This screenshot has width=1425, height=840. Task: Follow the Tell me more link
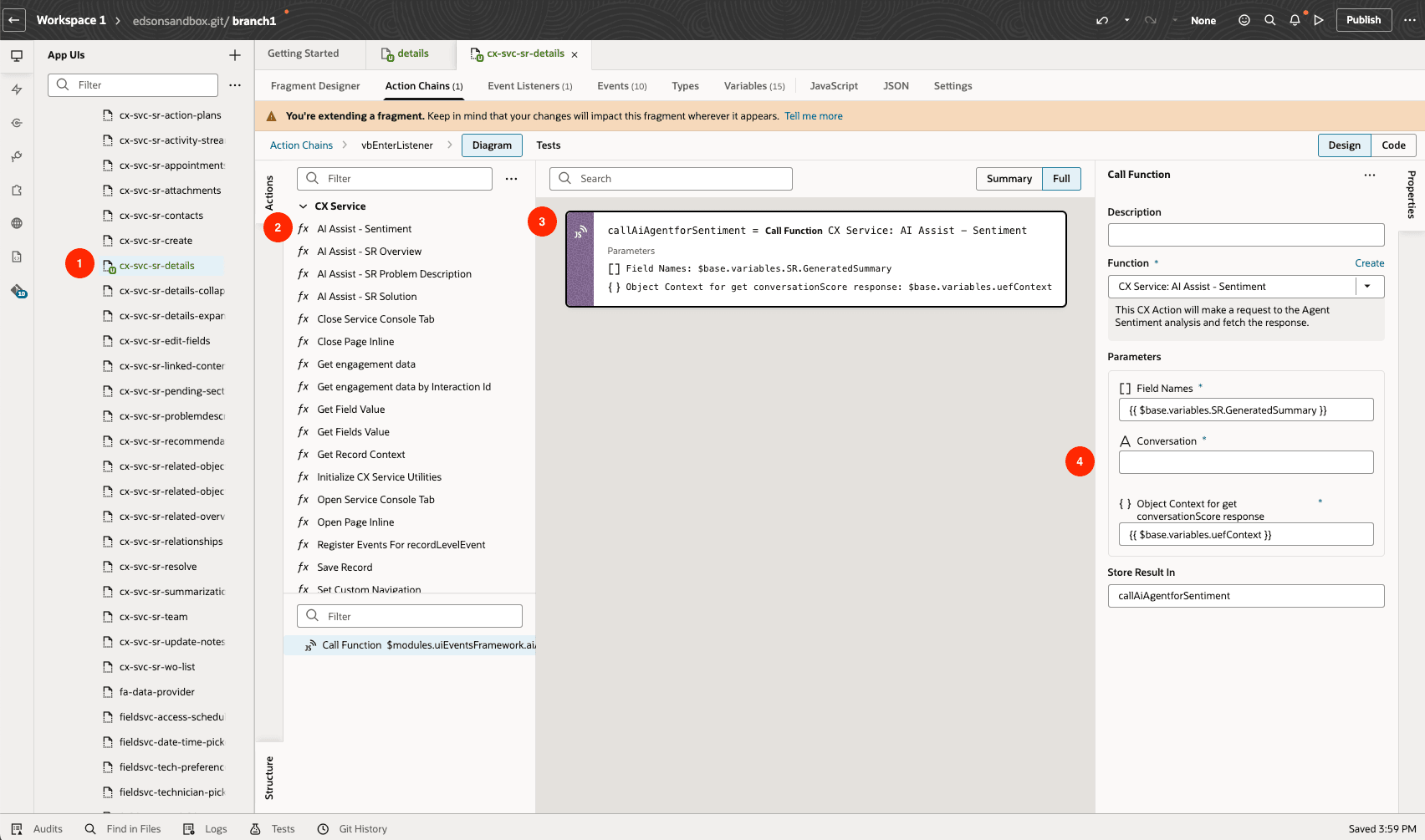(813, 116)
